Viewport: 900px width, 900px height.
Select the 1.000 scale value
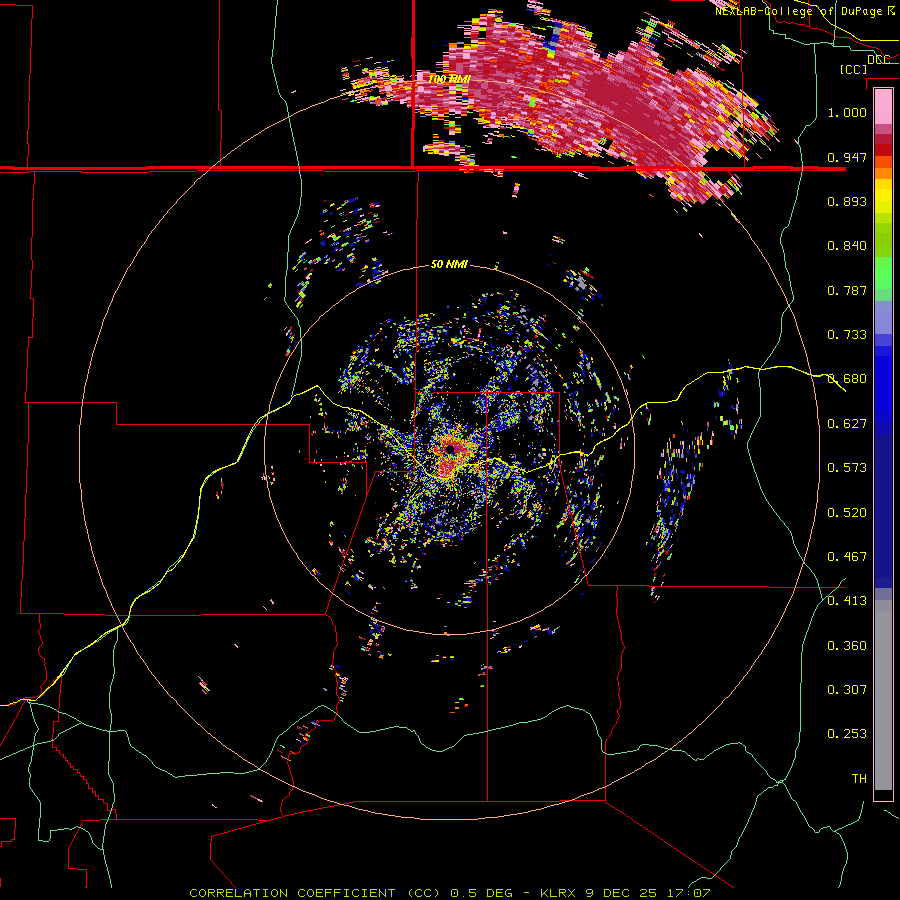[x=847, y=112]
